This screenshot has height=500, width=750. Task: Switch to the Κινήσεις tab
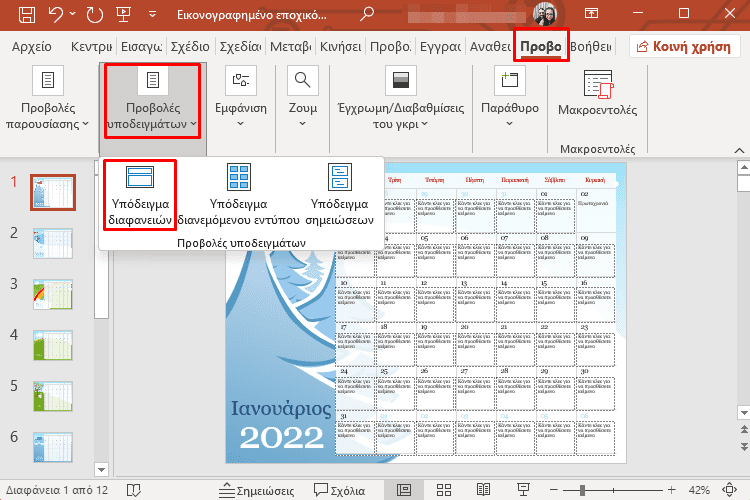pyautogui.click(x=341, y=46)
